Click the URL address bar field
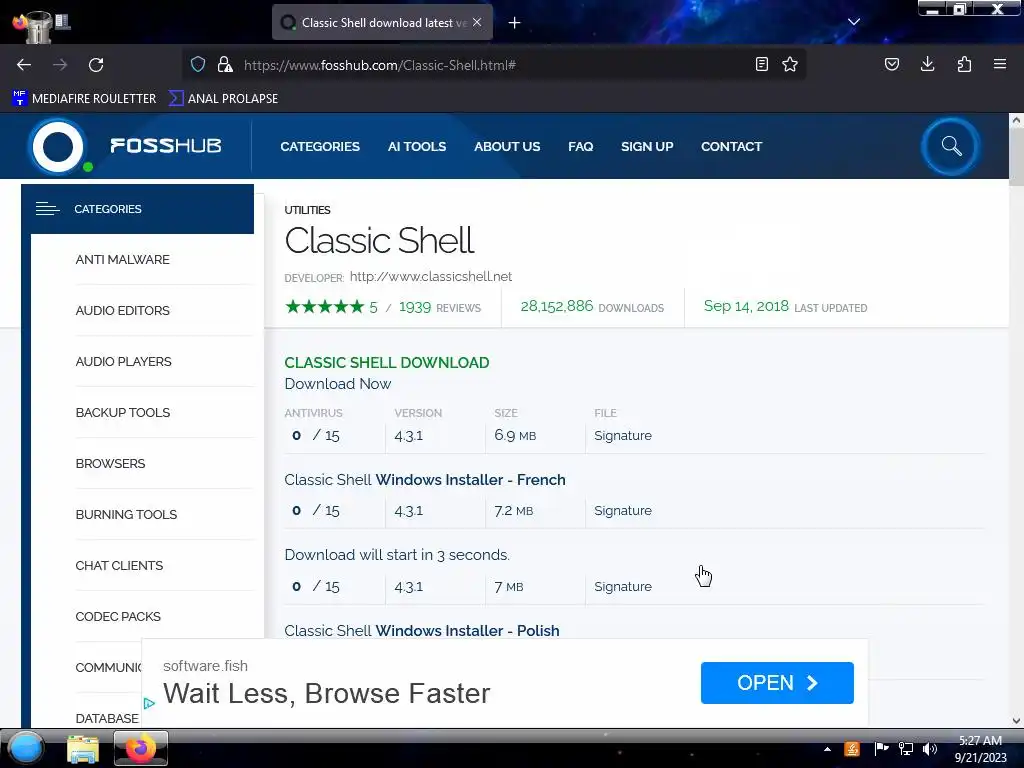Image resolution: width=1024 pixels, height=768 pixels. (x=496, y=65)
